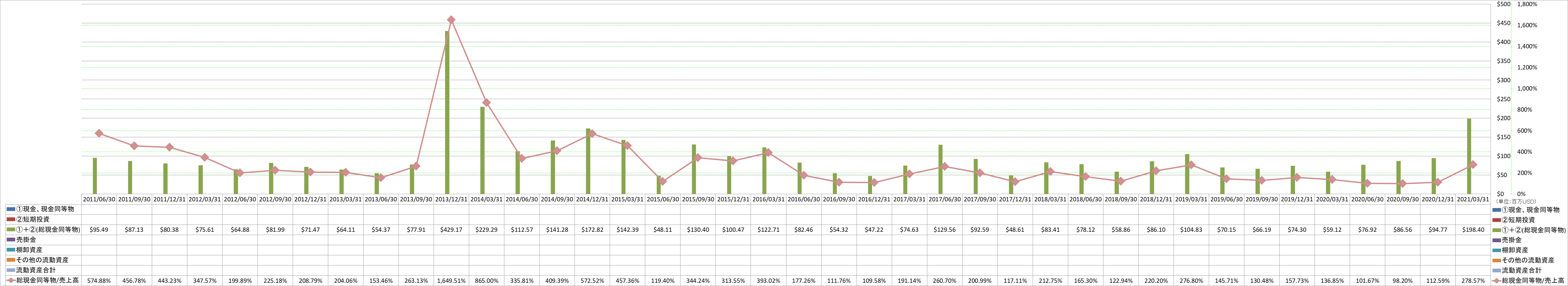The height and width of the screenshot is (286, 1568).
Task: Click the $47.22 value cell
Action: [874, 229]
